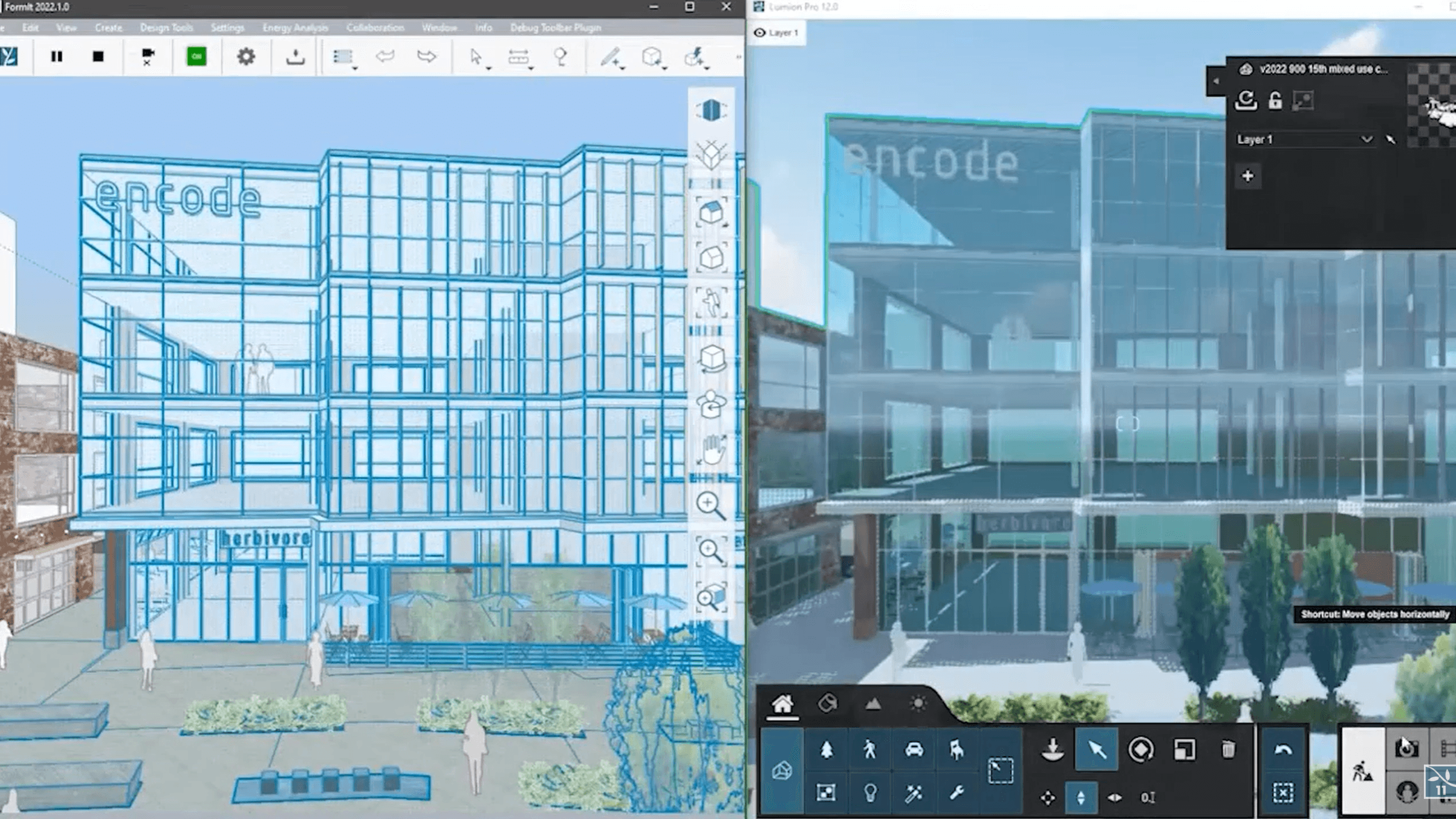
Task: Click the Lumion trees and nature icon
Action: 826,749
